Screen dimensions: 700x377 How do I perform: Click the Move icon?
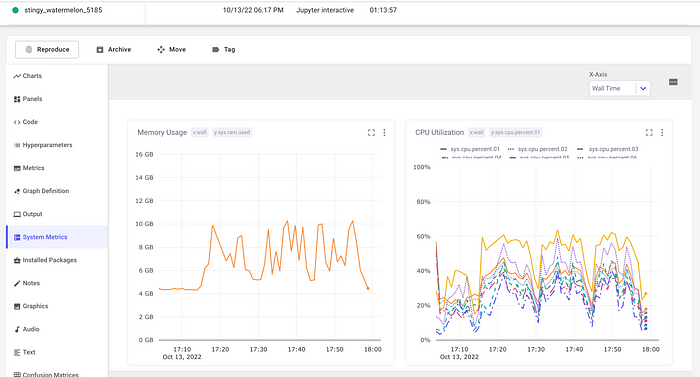point(161,50)
